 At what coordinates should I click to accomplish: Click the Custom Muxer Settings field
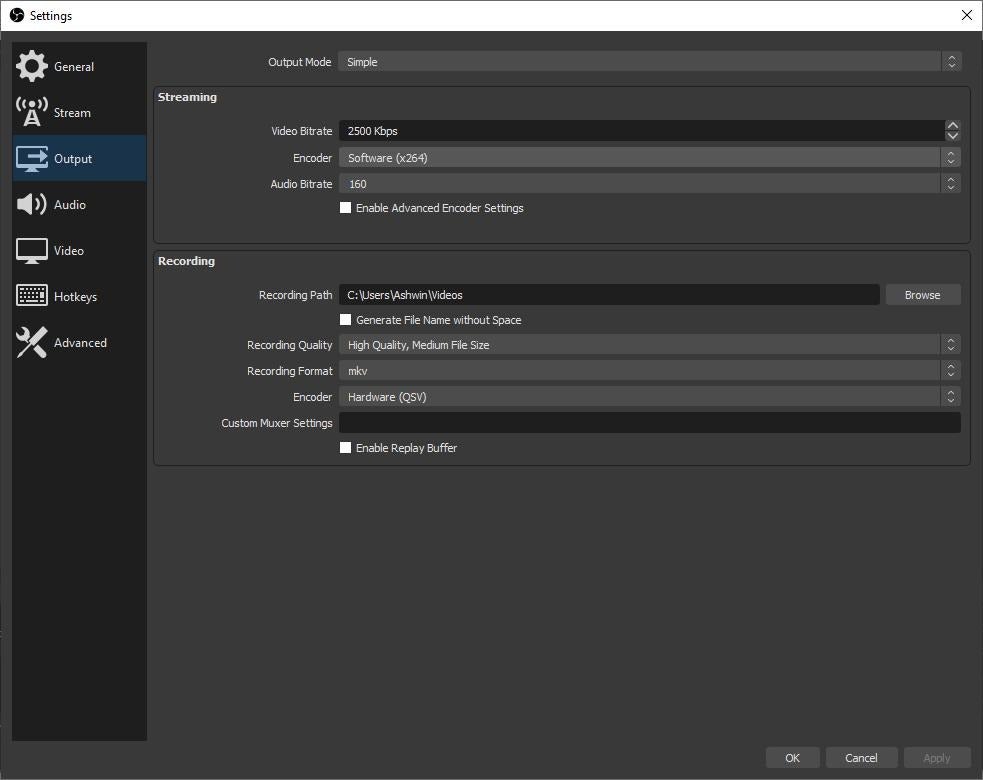pos(649,423)
